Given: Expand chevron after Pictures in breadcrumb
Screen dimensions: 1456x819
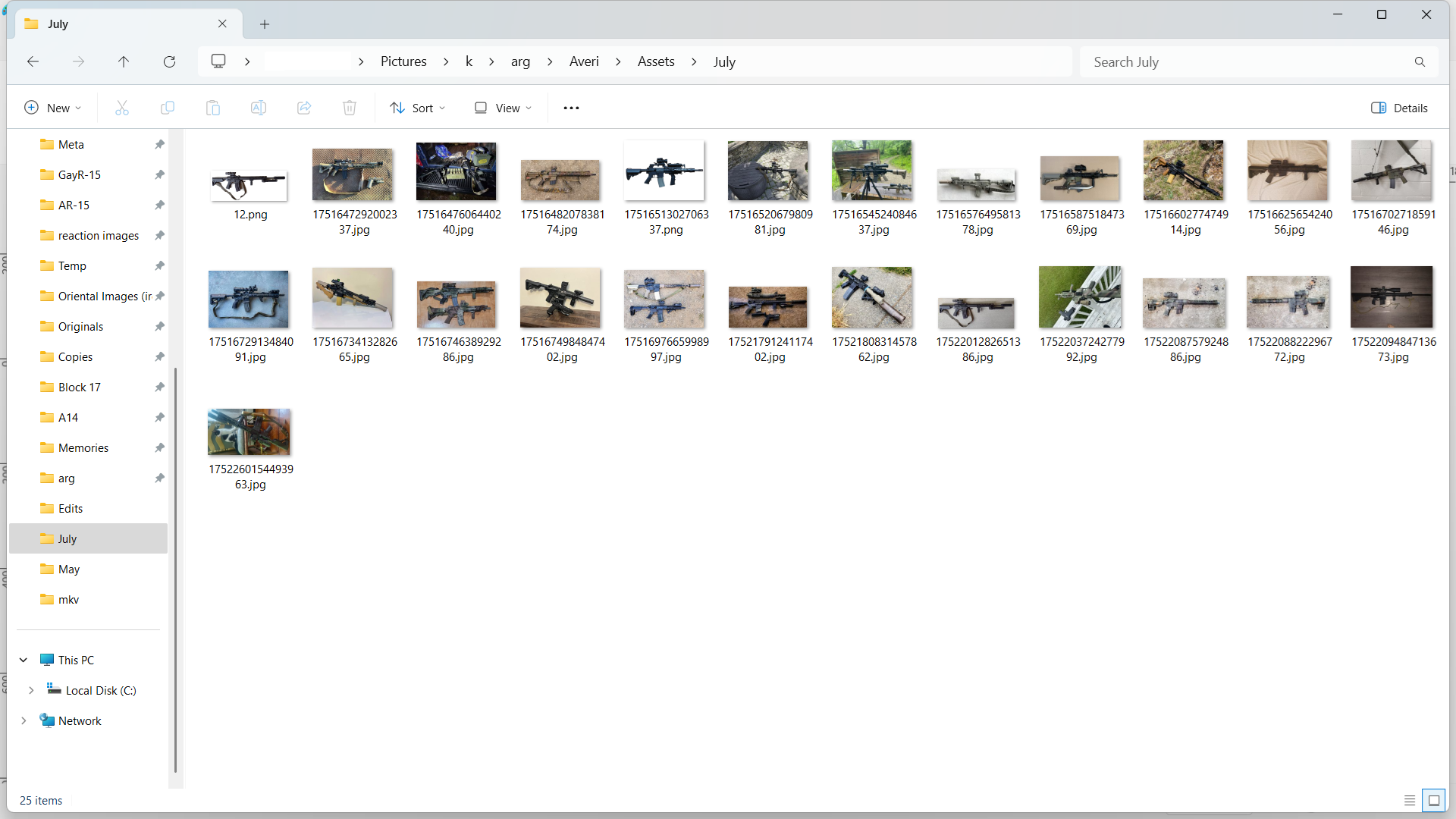Looking at the screenshot, I should tap(446, 61).
